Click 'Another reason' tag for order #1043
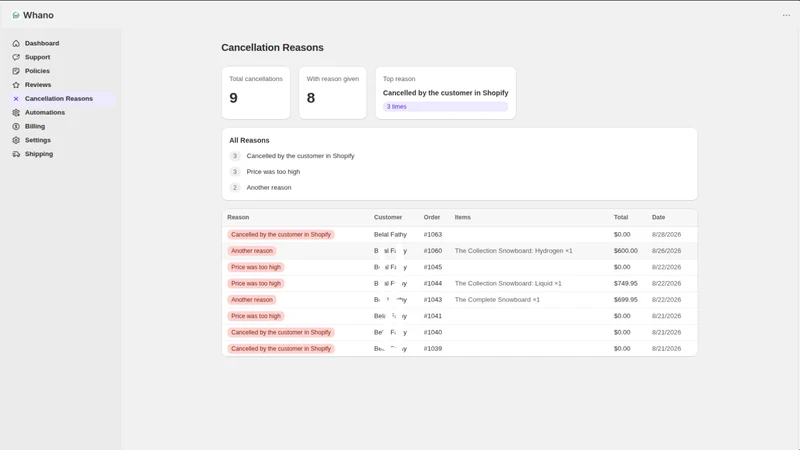 (252, 300)
